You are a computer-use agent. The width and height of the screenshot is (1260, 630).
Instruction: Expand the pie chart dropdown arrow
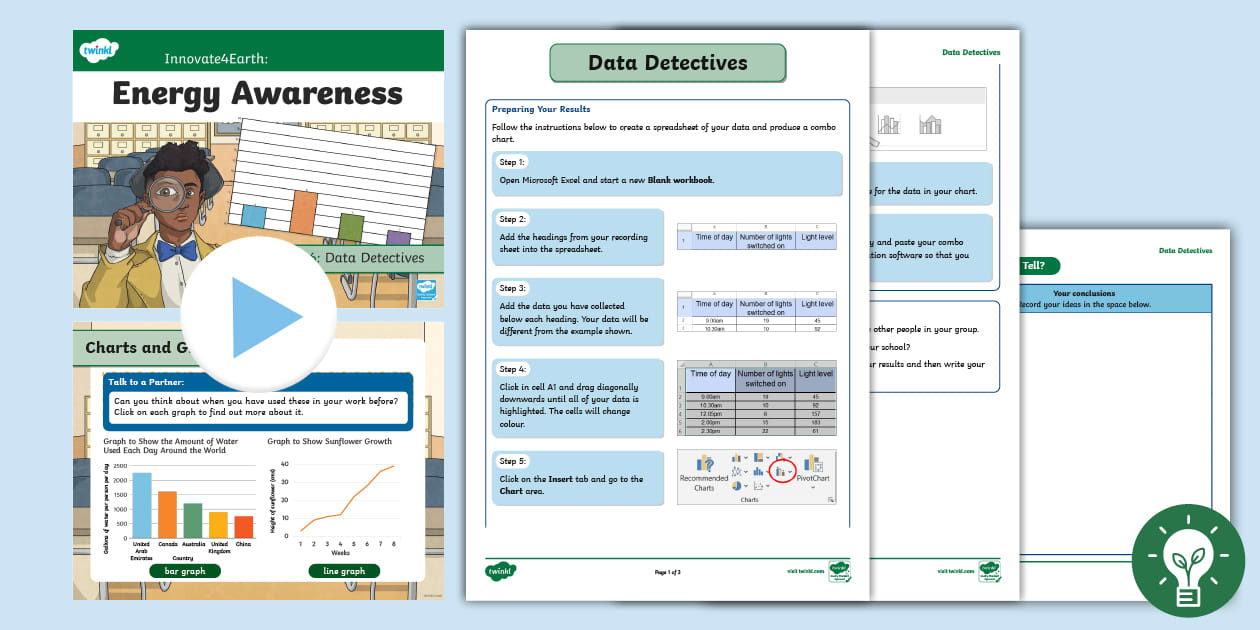click(x=747, y=486)
